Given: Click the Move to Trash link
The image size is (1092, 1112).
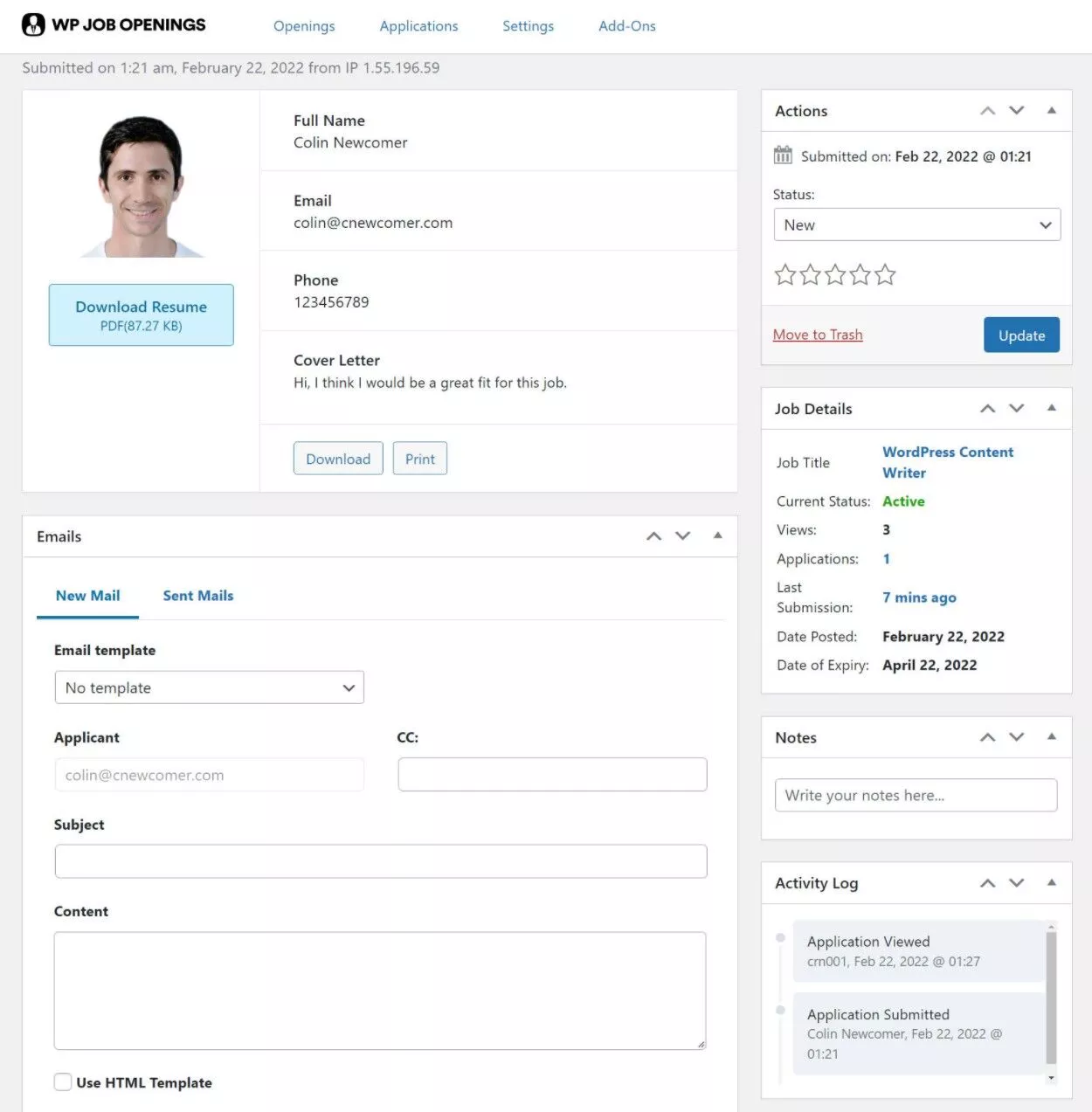Looking at the screenshot, I should click(x=818, y=335).
